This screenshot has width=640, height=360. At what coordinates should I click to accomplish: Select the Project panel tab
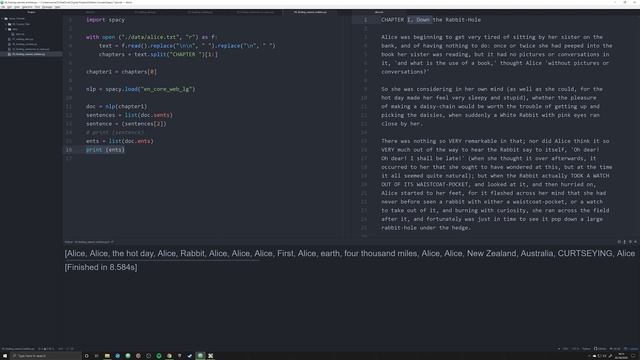click(31, 12)
